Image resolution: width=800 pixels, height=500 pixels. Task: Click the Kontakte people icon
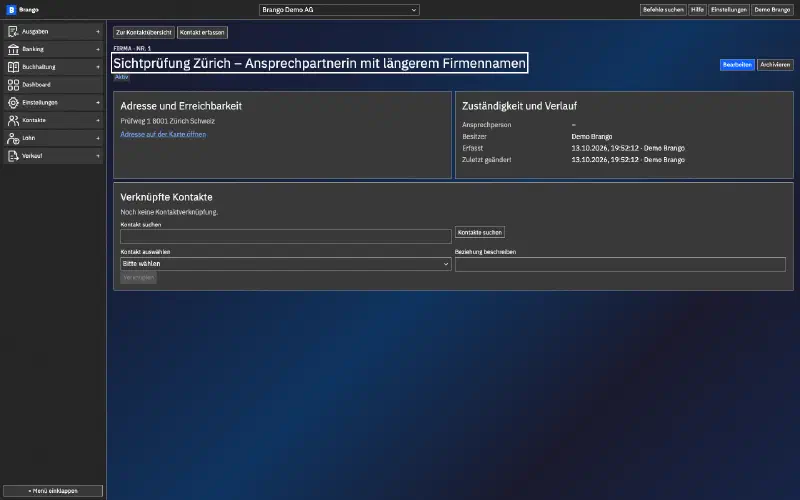click(x=13, y=120)
